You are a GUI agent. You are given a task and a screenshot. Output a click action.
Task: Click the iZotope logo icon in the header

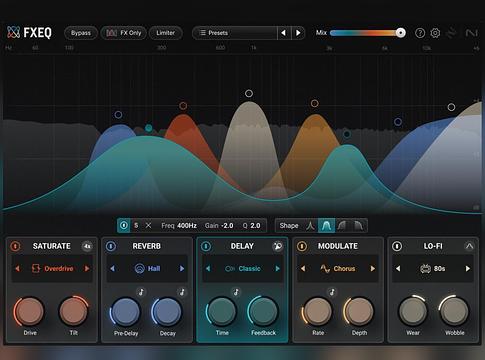coord(451,33)
